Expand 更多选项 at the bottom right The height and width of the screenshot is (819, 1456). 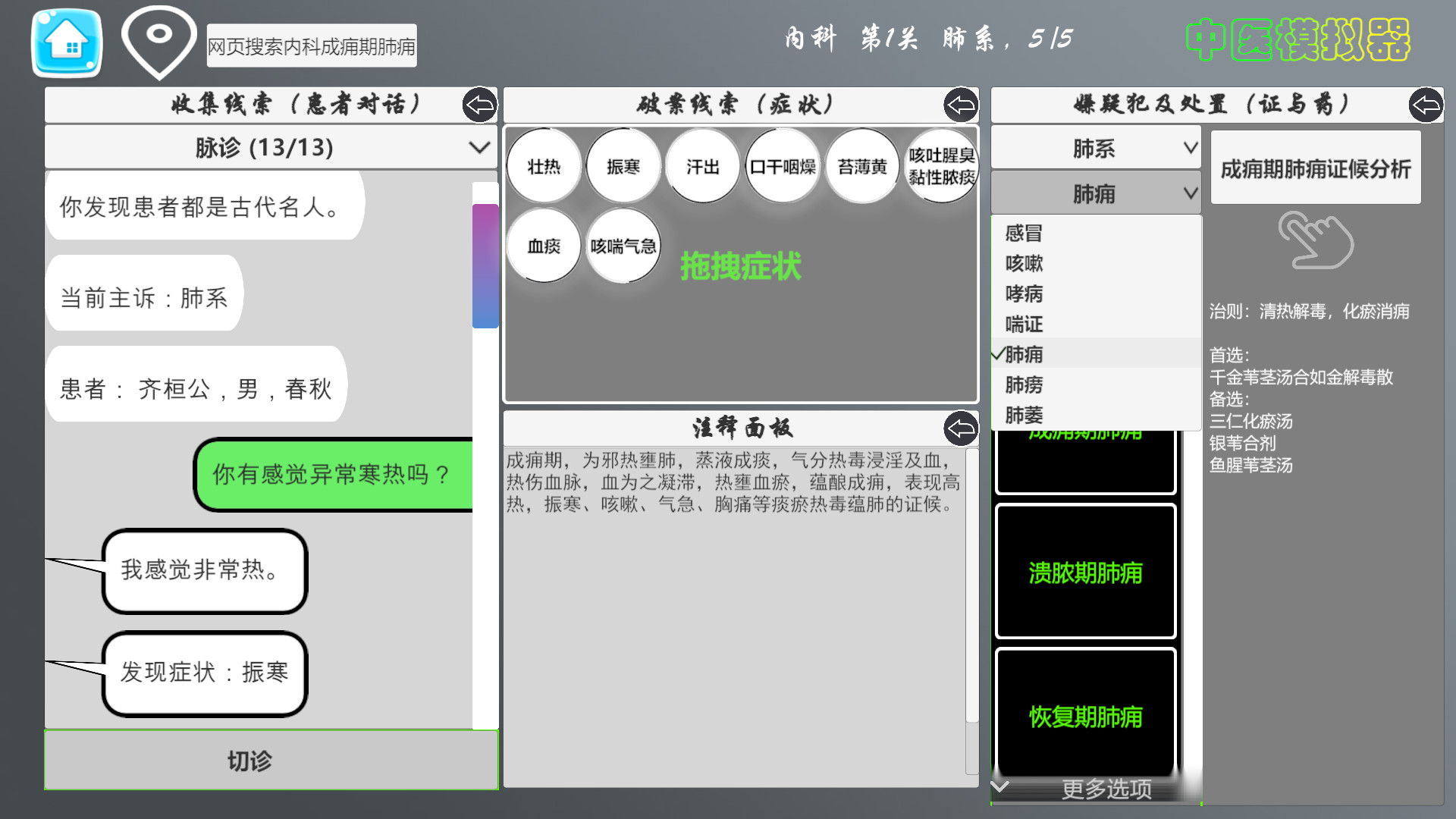1106,788
